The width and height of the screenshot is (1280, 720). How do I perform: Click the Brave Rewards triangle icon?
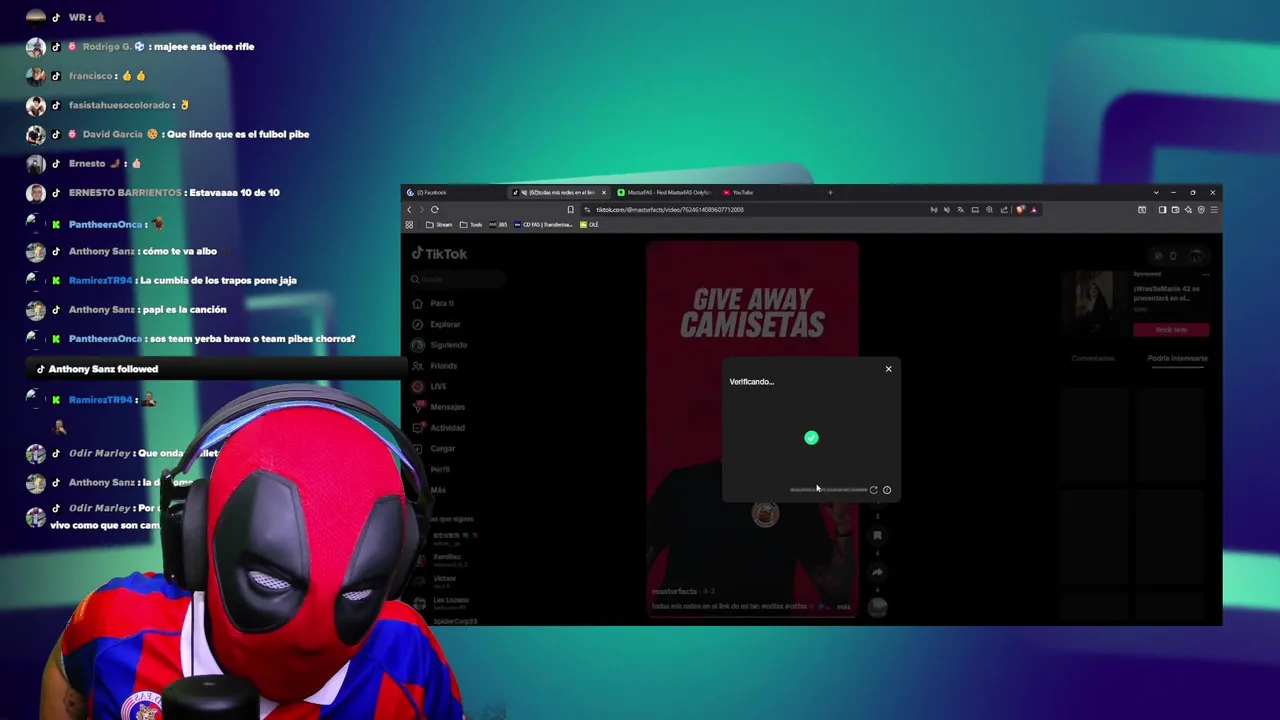coord(1034,210)
